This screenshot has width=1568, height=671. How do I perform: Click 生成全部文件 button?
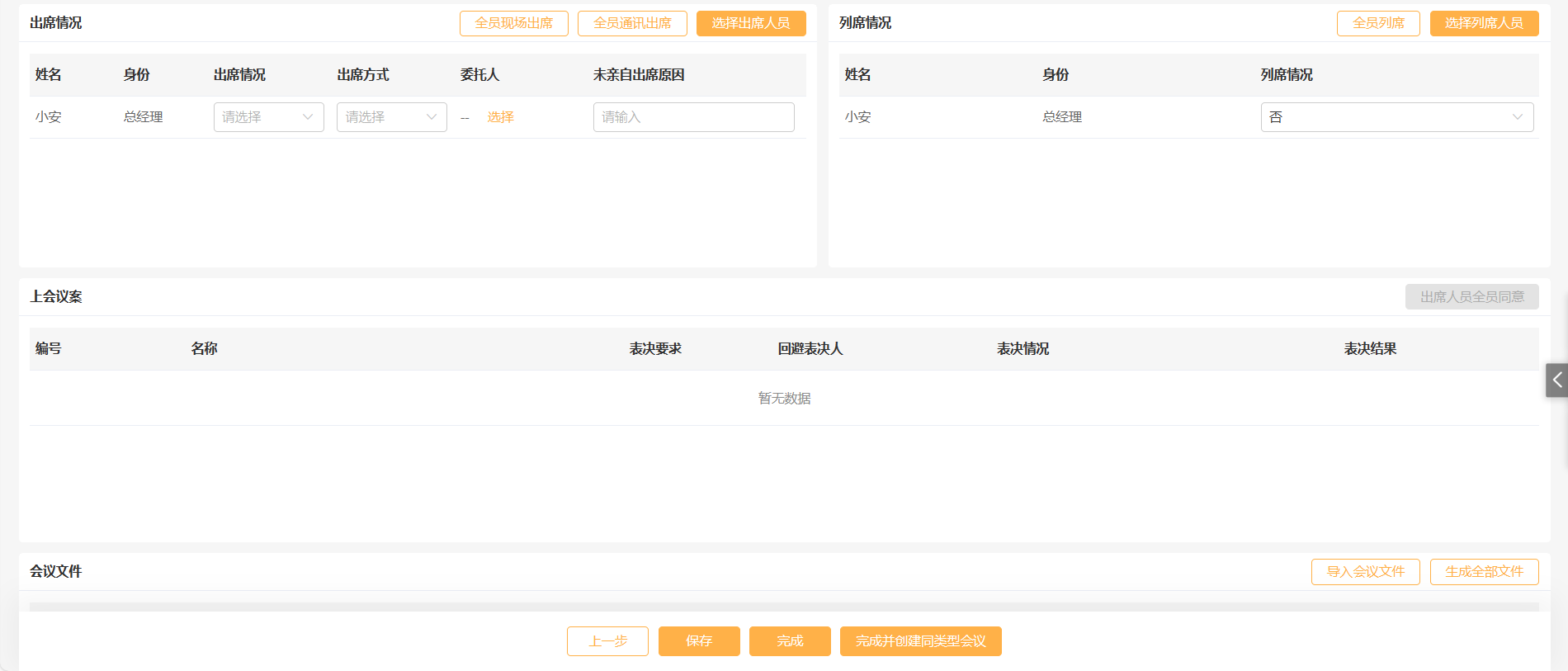1484,572
